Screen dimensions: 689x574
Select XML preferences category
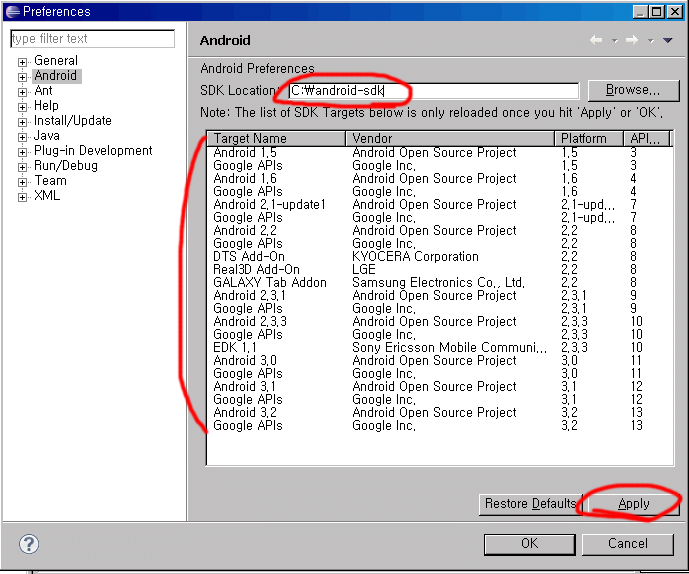point(47,196)
